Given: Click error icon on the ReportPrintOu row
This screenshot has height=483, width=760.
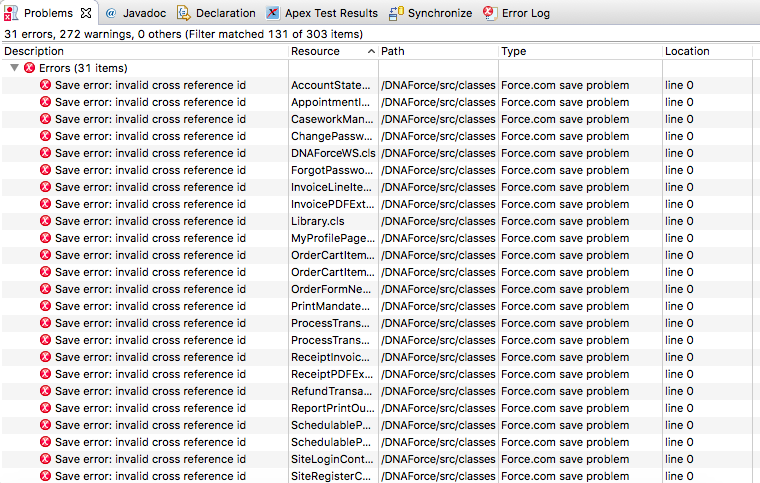Looking at the screenshot, I should pos(46,408).
